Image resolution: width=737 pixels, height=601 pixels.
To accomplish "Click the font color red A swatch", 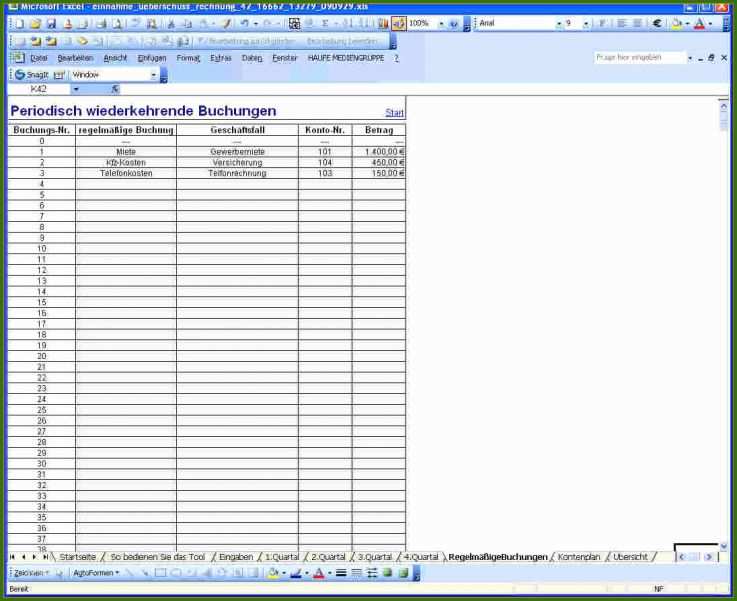I will [318, 573].
